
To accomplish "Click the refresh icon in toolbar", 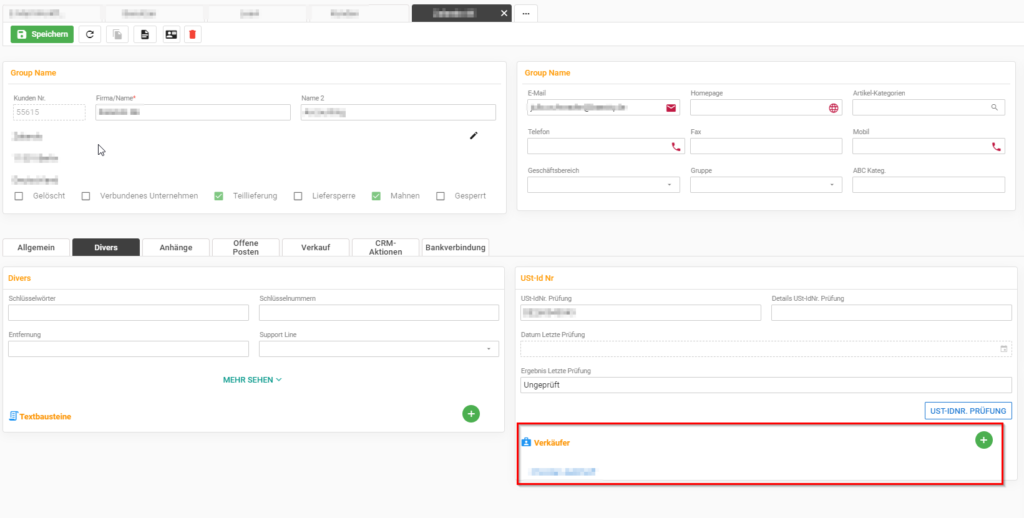I will coord(89,35).
